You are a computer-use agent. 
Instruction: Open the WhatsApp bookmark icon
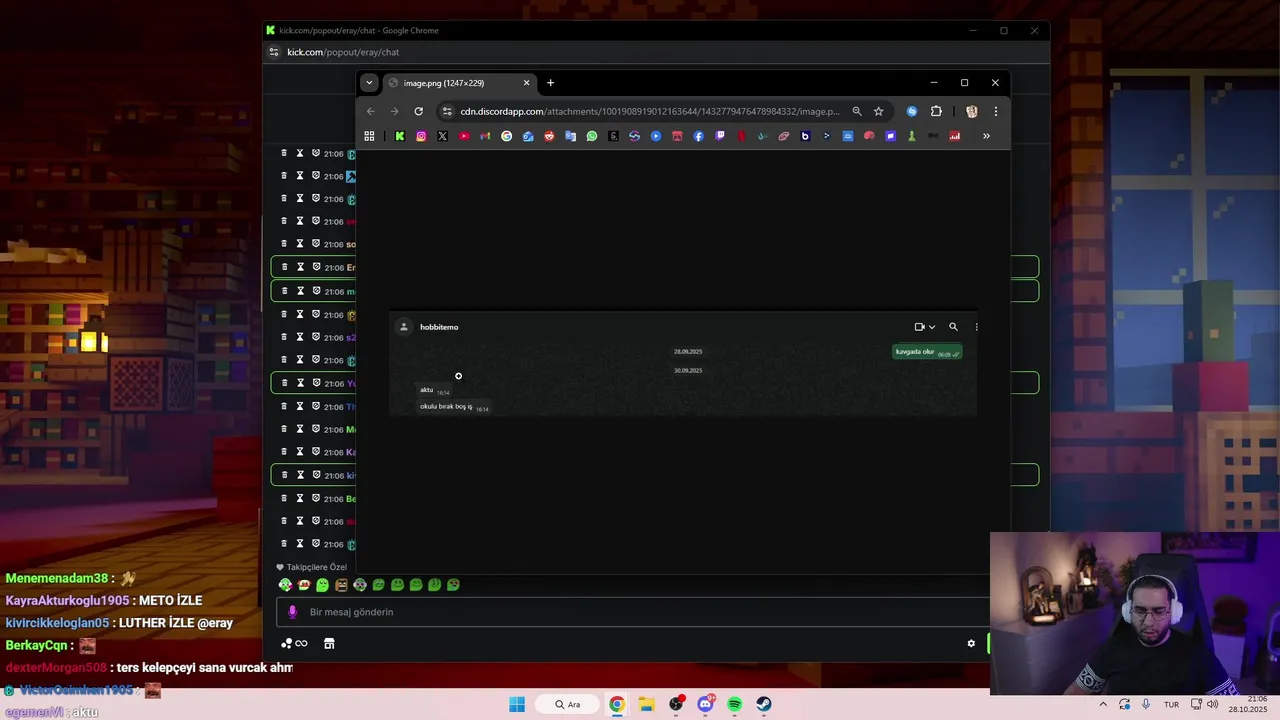click(x=592, y=136)
